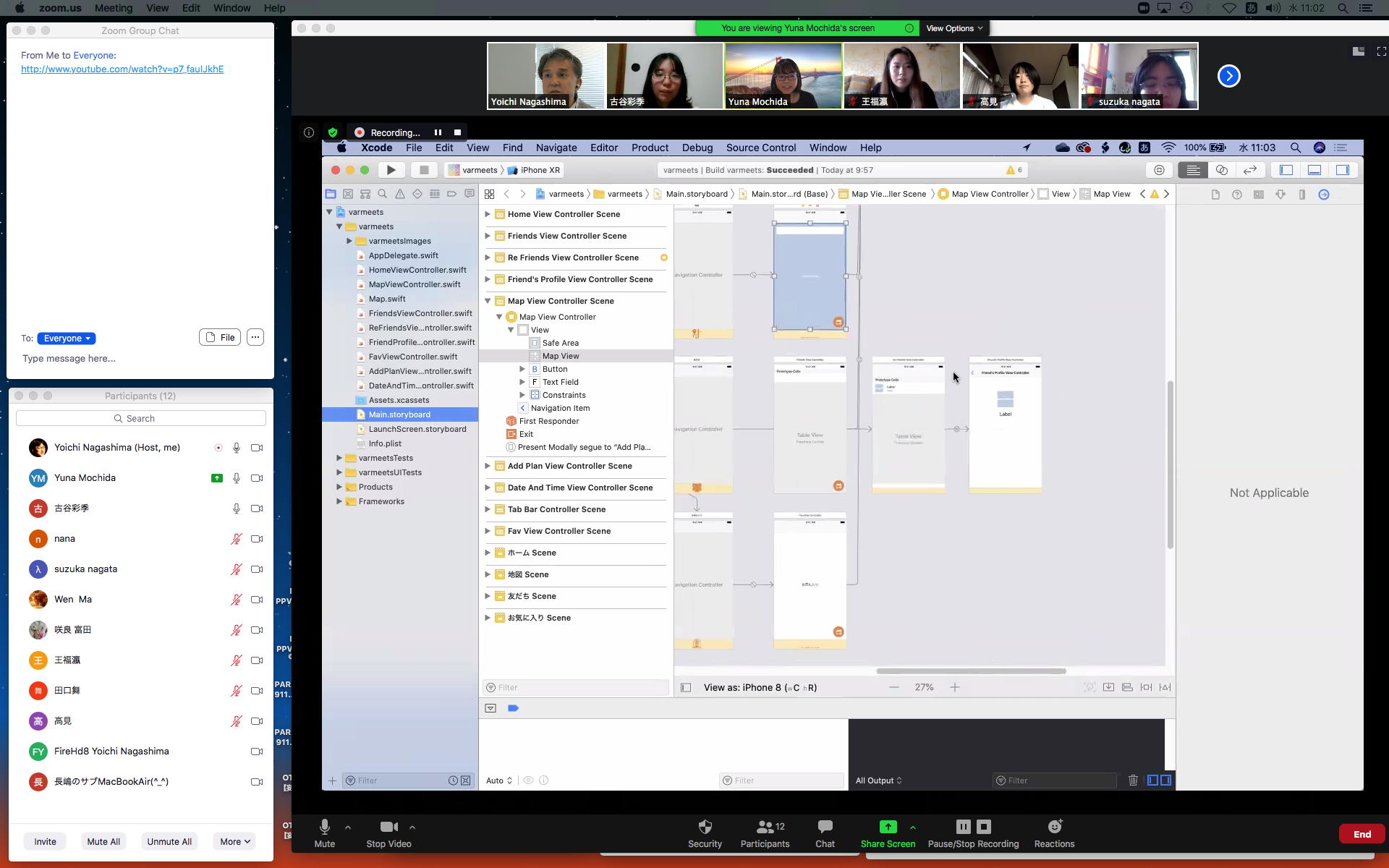The height and width of the screenshot is (868, 1389).
Task: Open the Everyone recipient dropdown
Action: pyautogui.click(x=67, y=339)
